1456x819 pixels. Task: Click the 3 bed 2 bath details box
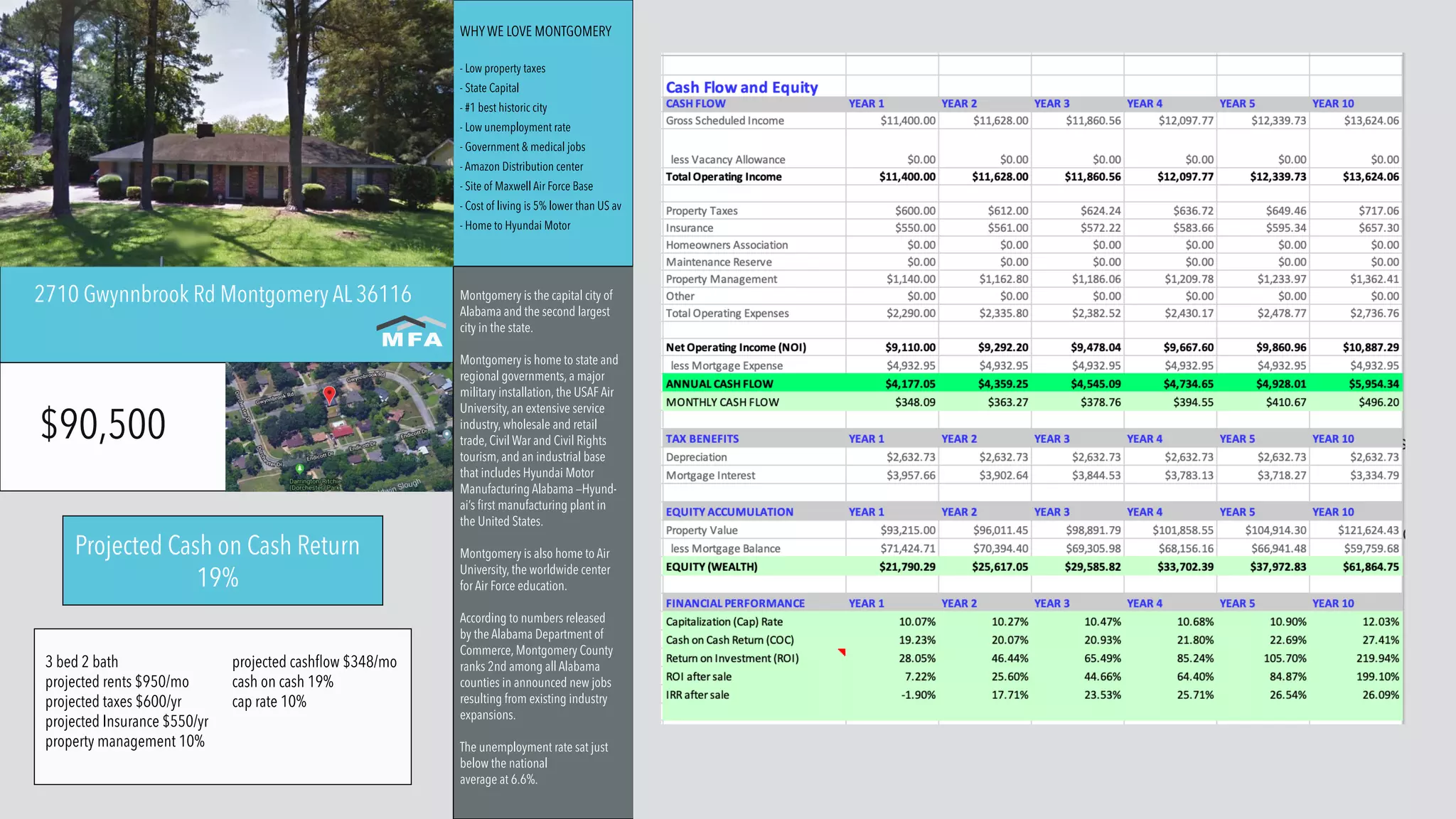(223, 706)
